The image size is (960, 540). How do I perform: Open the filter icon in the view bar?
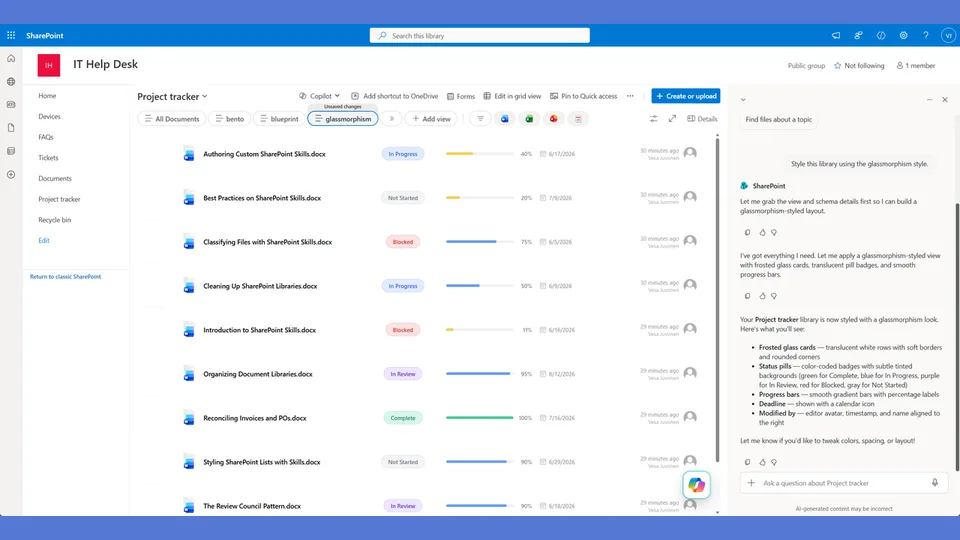pos(481,119)
